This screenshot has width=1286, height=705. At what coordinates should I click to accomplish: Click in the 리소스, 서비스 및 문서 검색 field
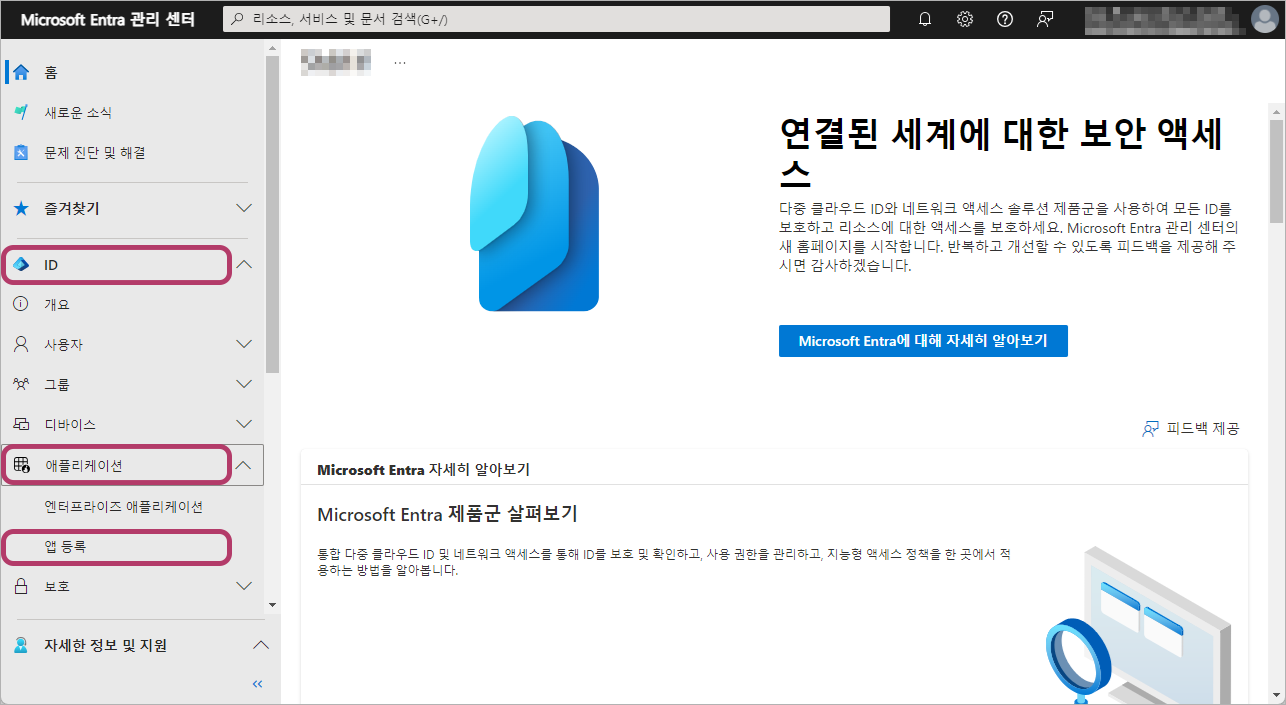click(556, 19)
